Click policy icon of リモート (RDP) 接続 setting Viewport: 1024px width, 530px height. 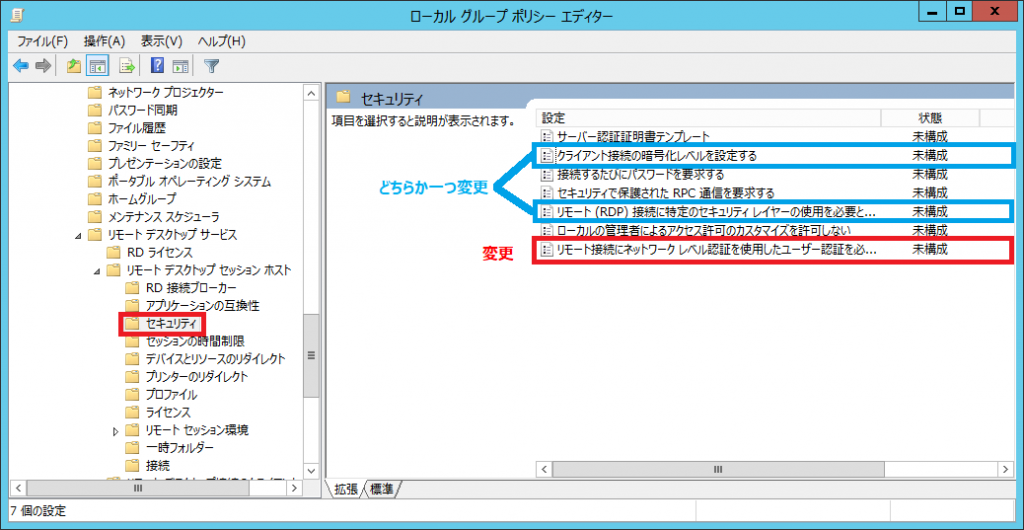click(547, 211)
